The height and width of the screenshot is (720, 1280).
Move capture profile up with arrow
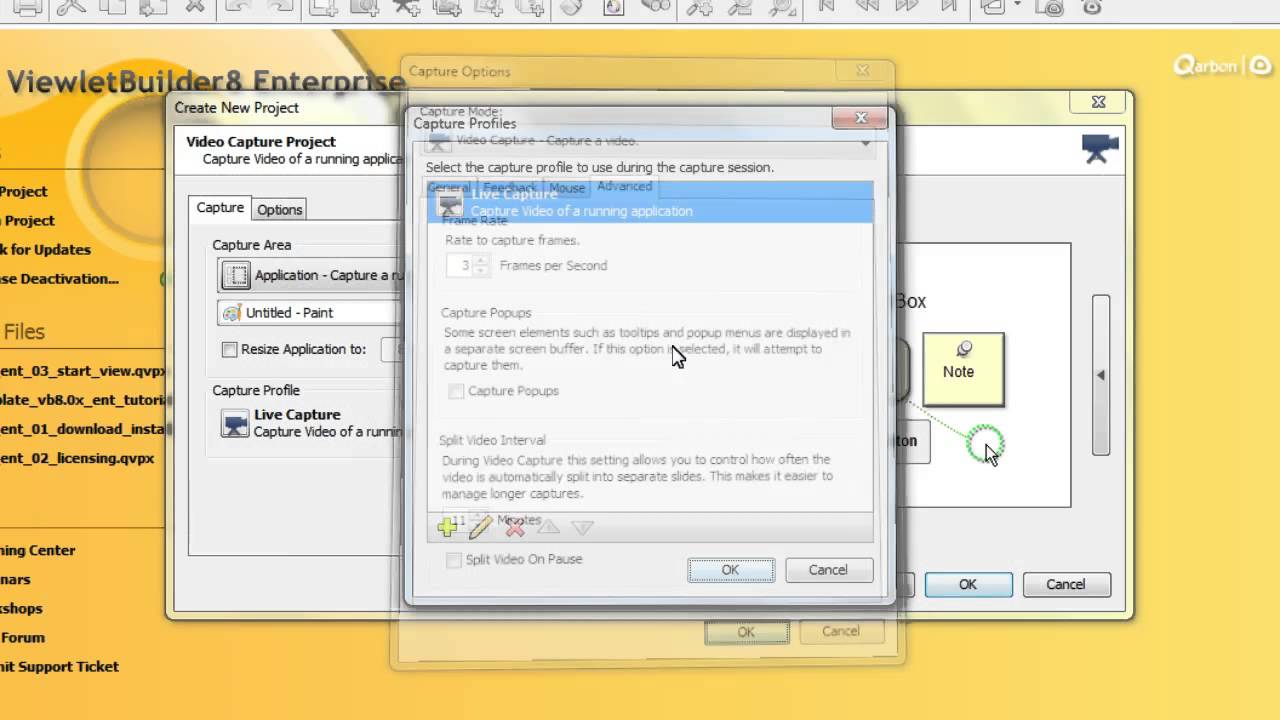click(548, 527)
